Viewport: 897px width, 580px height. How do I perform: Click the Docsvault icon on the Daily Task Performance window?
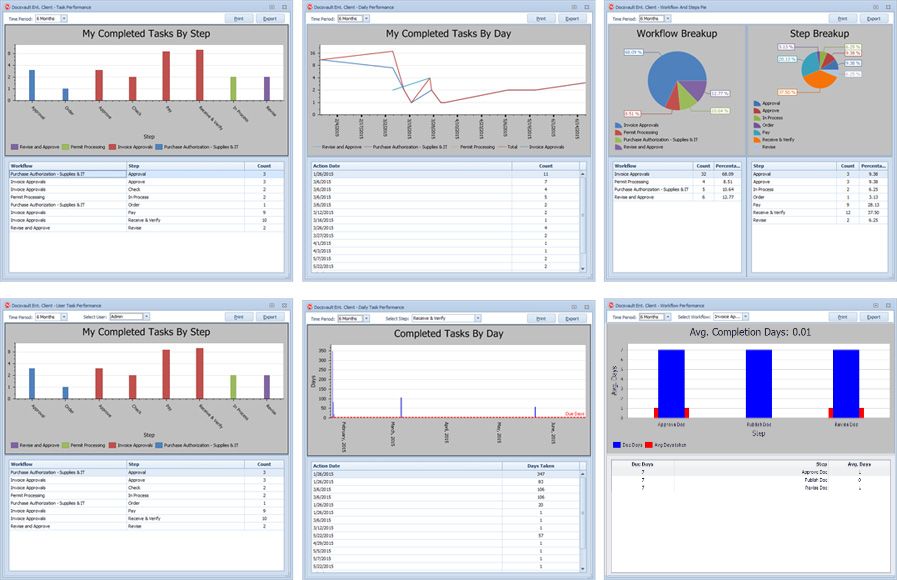tap(311, 304)
